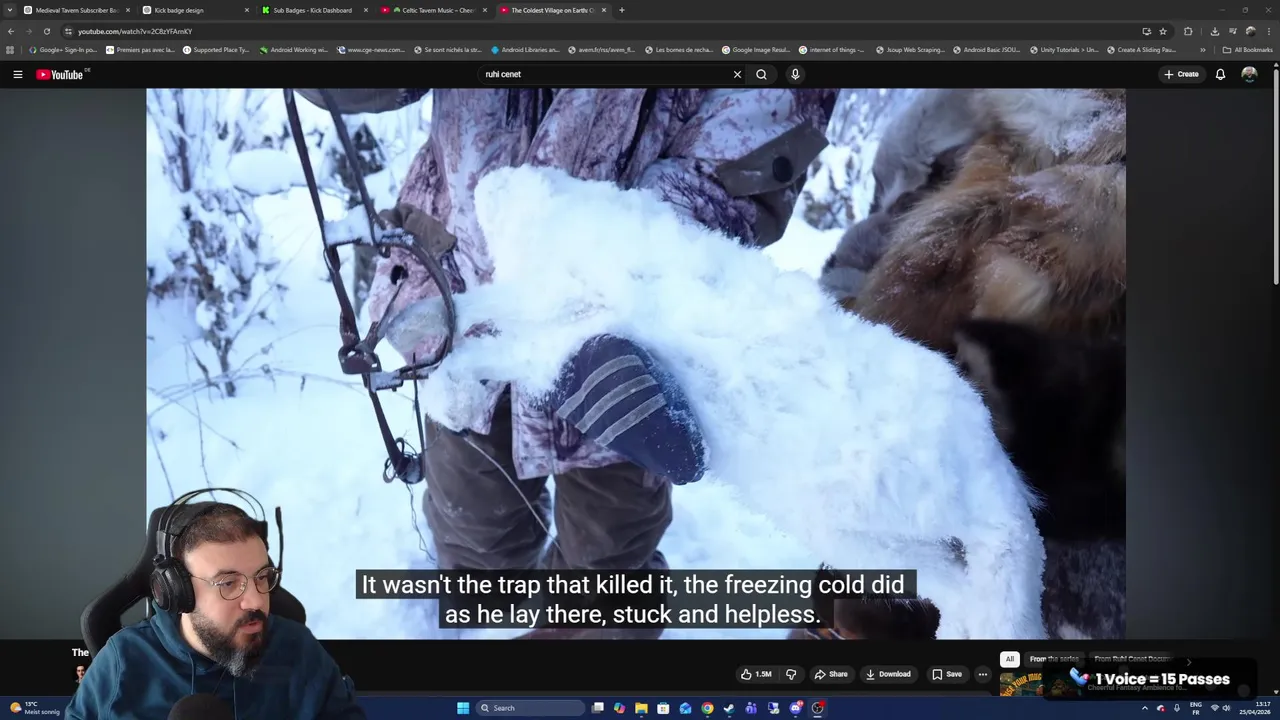Go to the YouTube home logo
Viewport: 1280px width, 720px height.
(x=60, y=74)
